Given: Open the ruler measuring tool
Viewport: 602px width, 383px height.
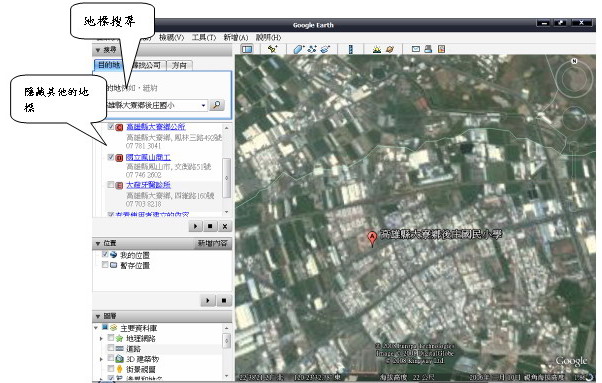Looking at the screenshot, I should point(351,49).
